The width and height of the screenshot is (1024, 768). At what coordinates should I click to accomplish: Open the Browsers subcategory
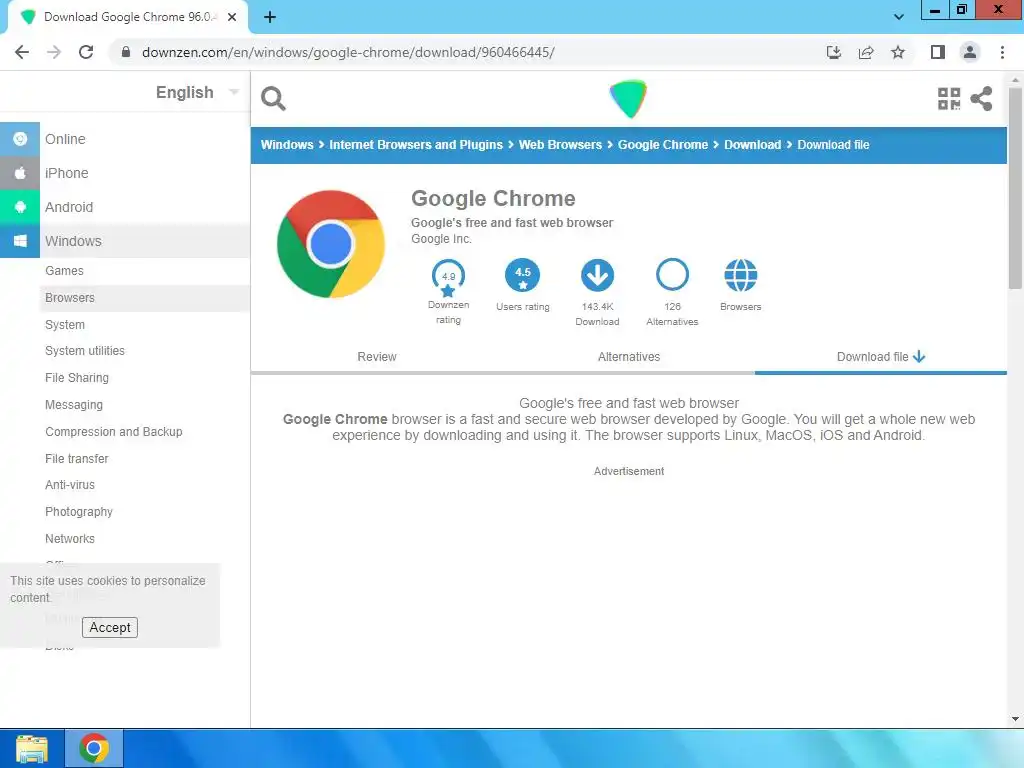pyautogui.click(x=70, y=298)
